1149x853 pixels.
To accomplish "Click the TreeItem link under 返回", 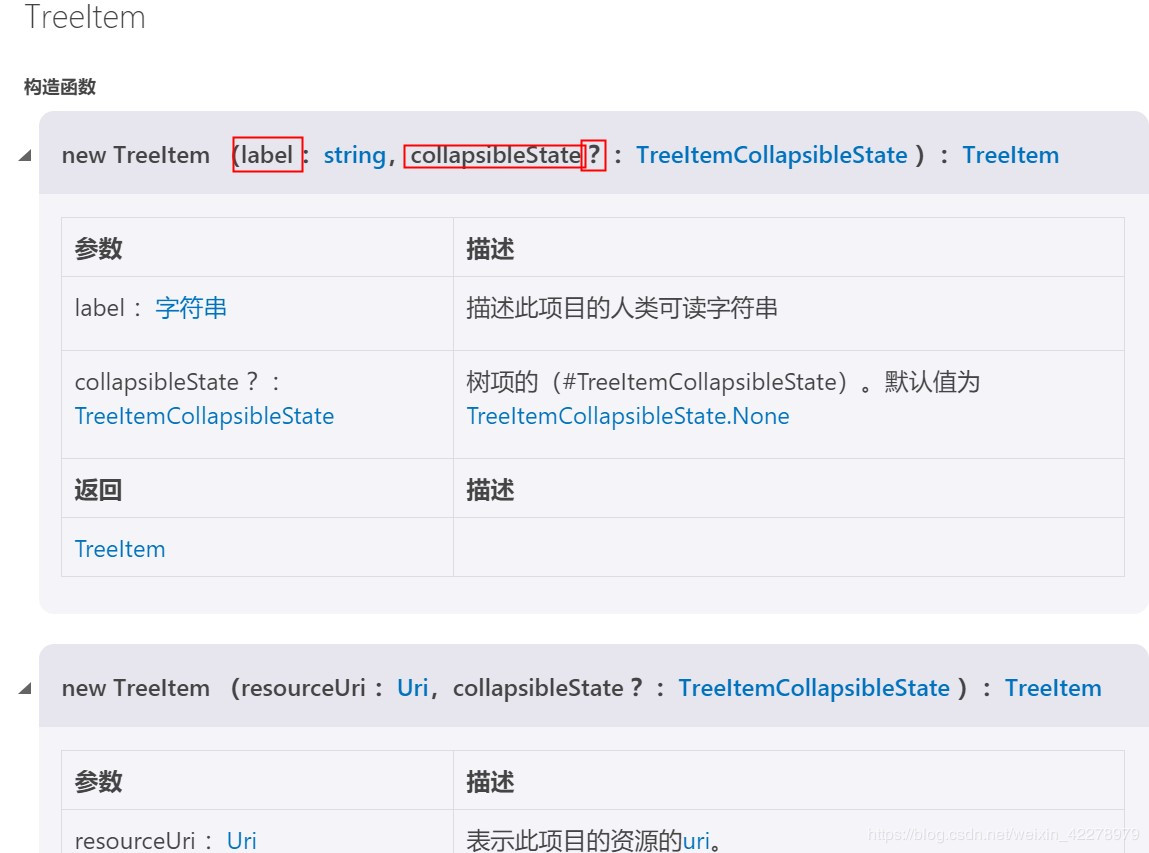I will [x=120, y=549].
